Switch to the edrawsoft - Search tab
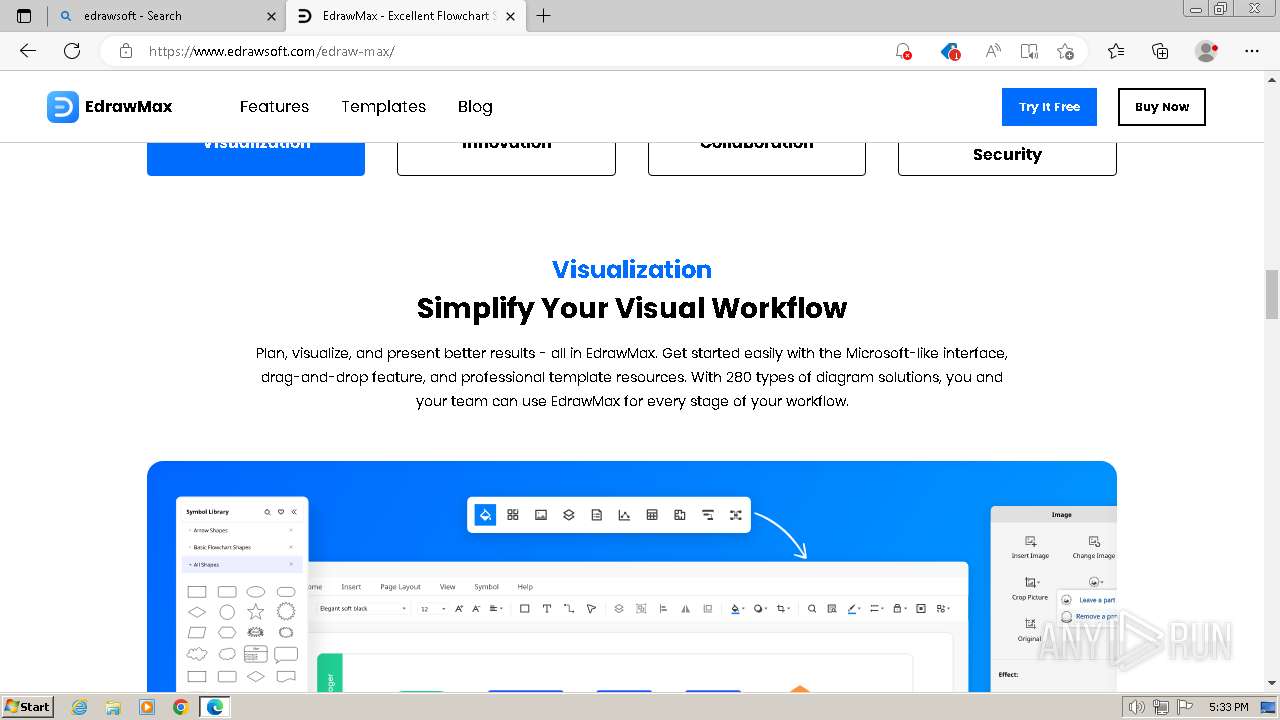 [x=166, y=16]
